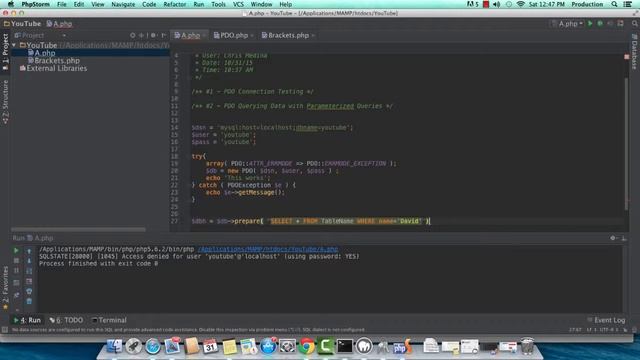Open the Terminal tool window tab
Viewport: 640px width, 360px height.
(x=109, y=320)
